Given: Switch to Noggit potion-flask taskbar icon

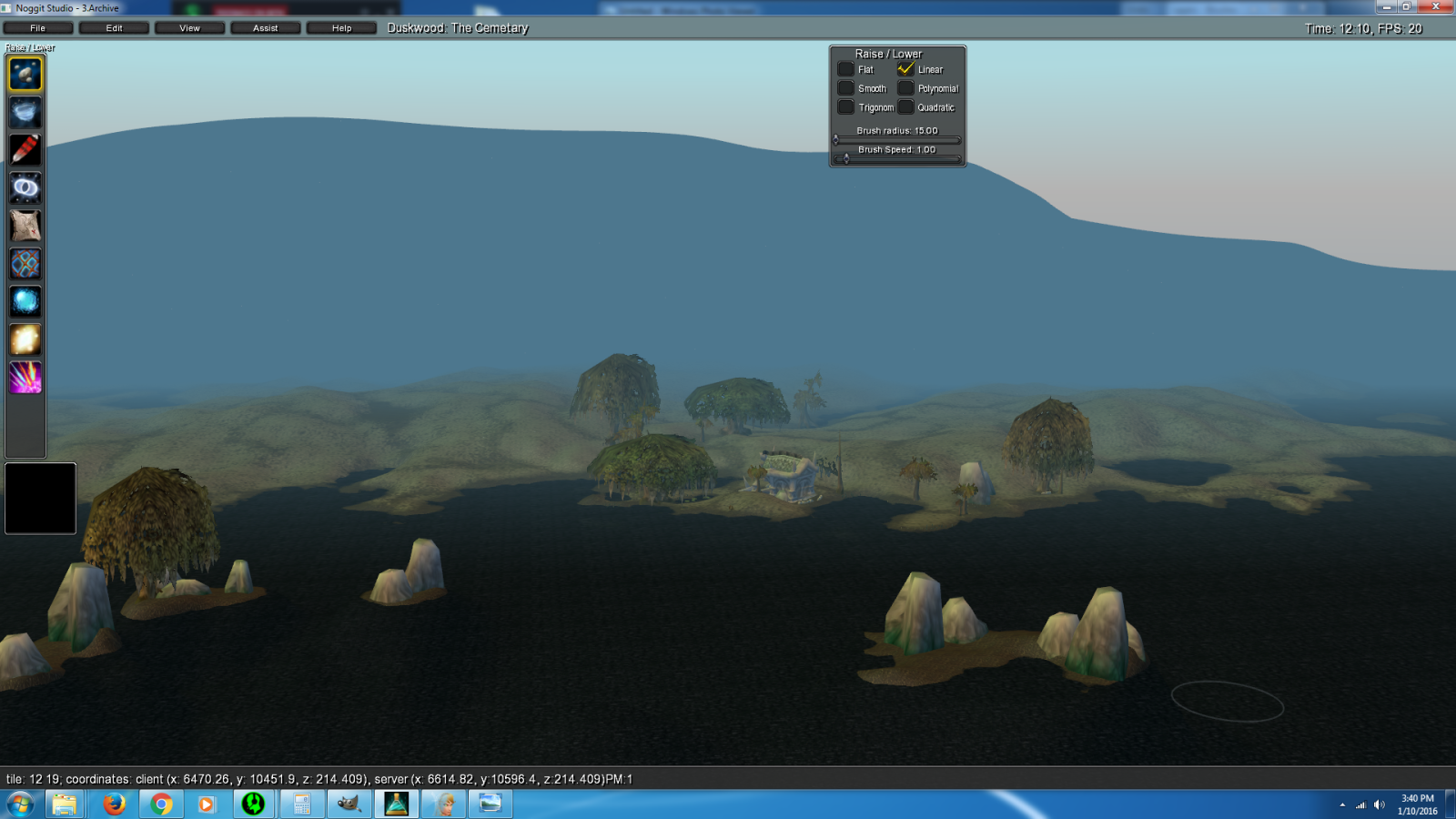Looking at the screenshot, I should pyautogui.click(x=397, y=804).
